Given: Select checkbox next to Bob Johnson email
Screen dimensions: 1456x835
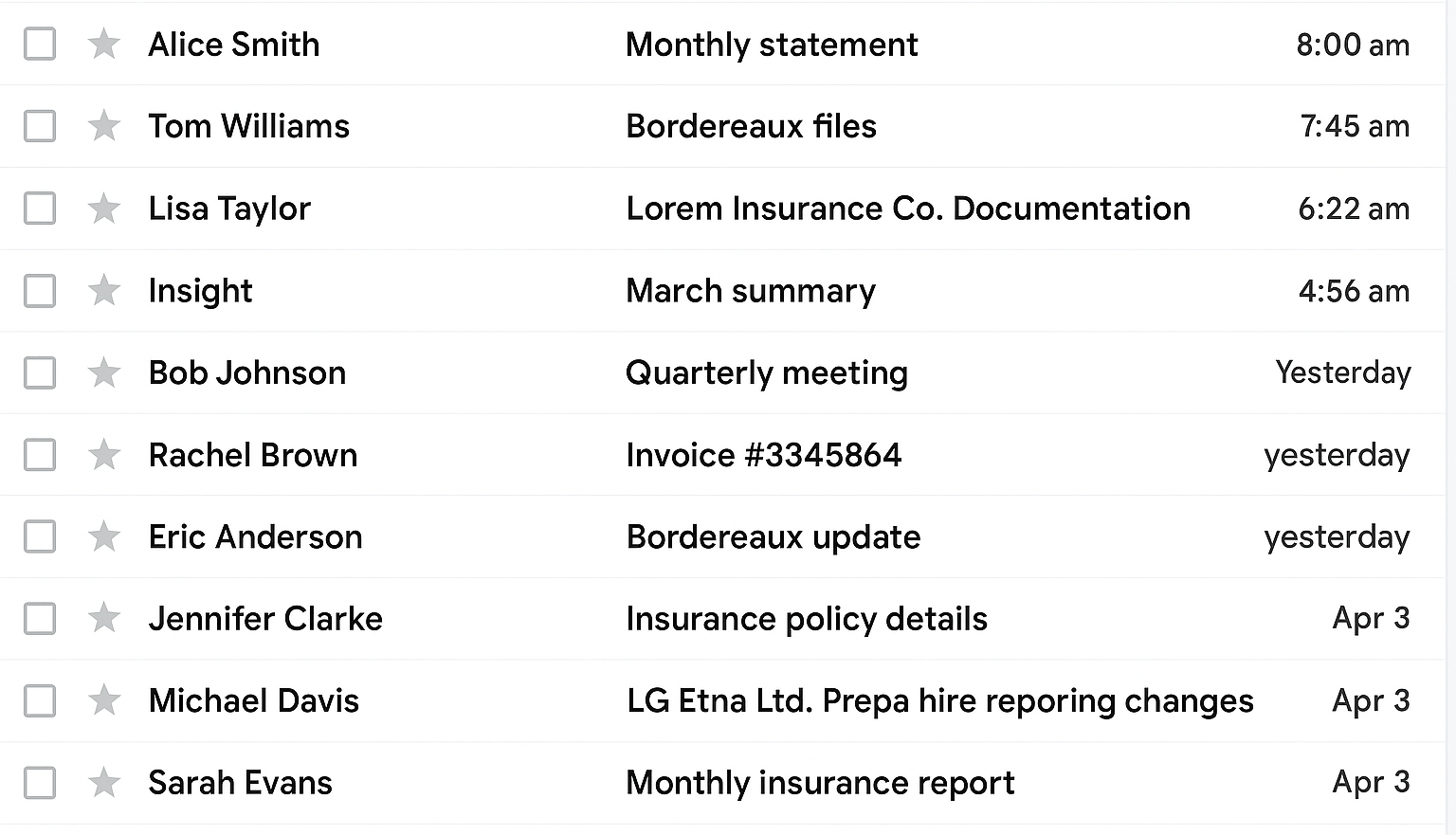Looking at the screenshot, I should [40, 372].
